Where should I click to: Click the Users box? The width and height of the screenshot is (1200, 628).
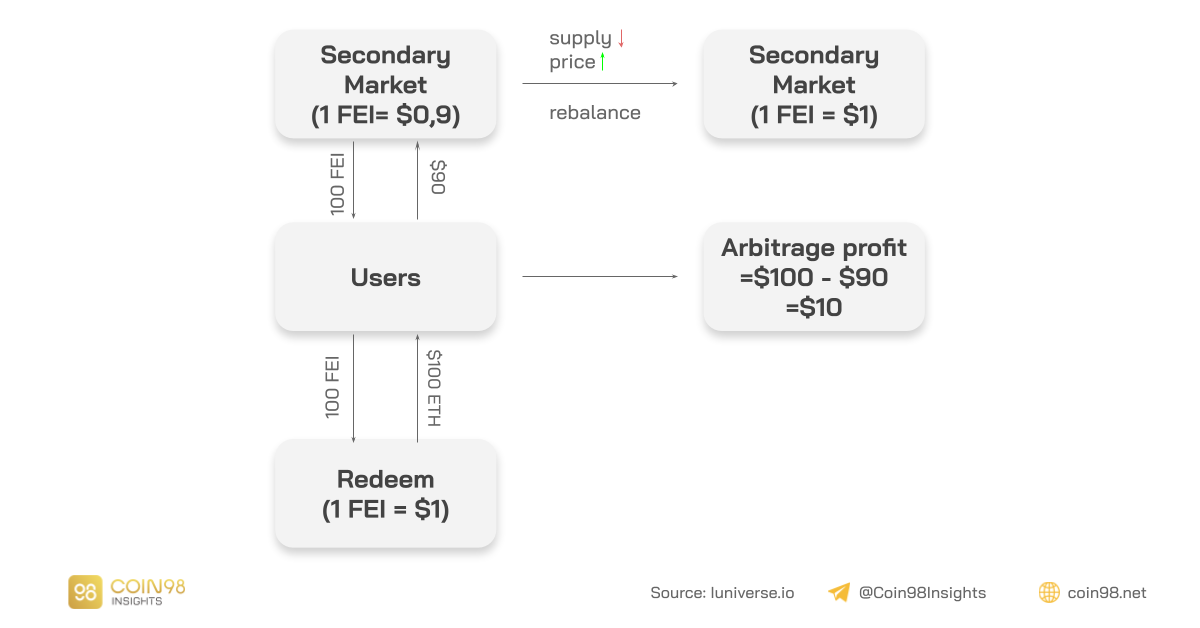[385, 277]
